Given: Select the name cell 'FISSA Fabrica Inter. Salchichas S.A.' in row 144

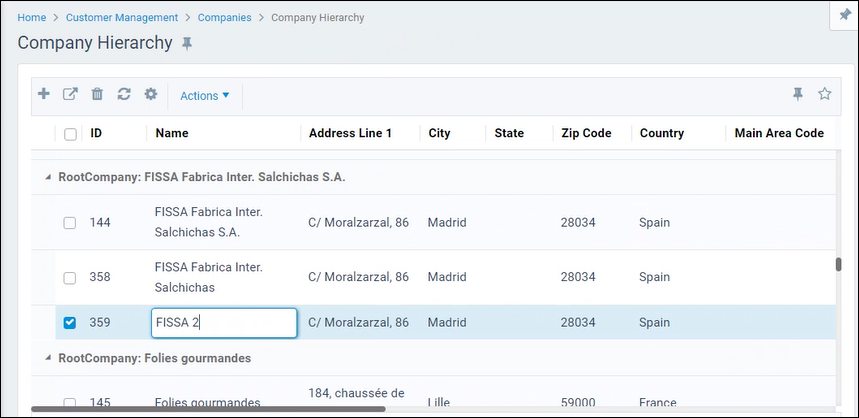Looking at the screenshot, I should point(209,222).
